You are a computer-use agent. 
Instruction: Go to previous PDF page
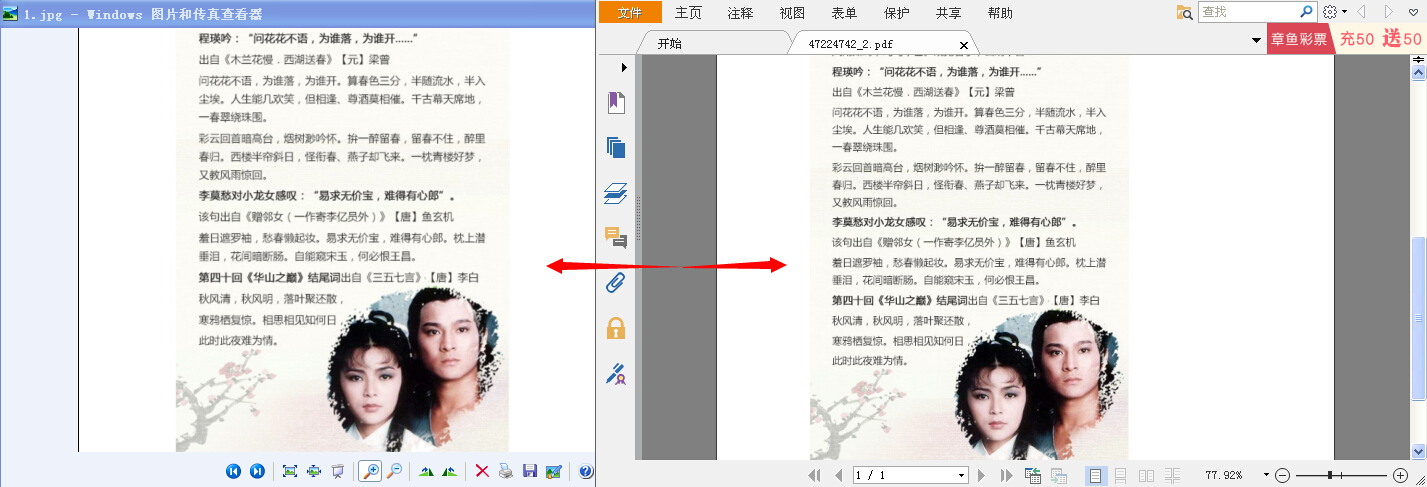838,475
